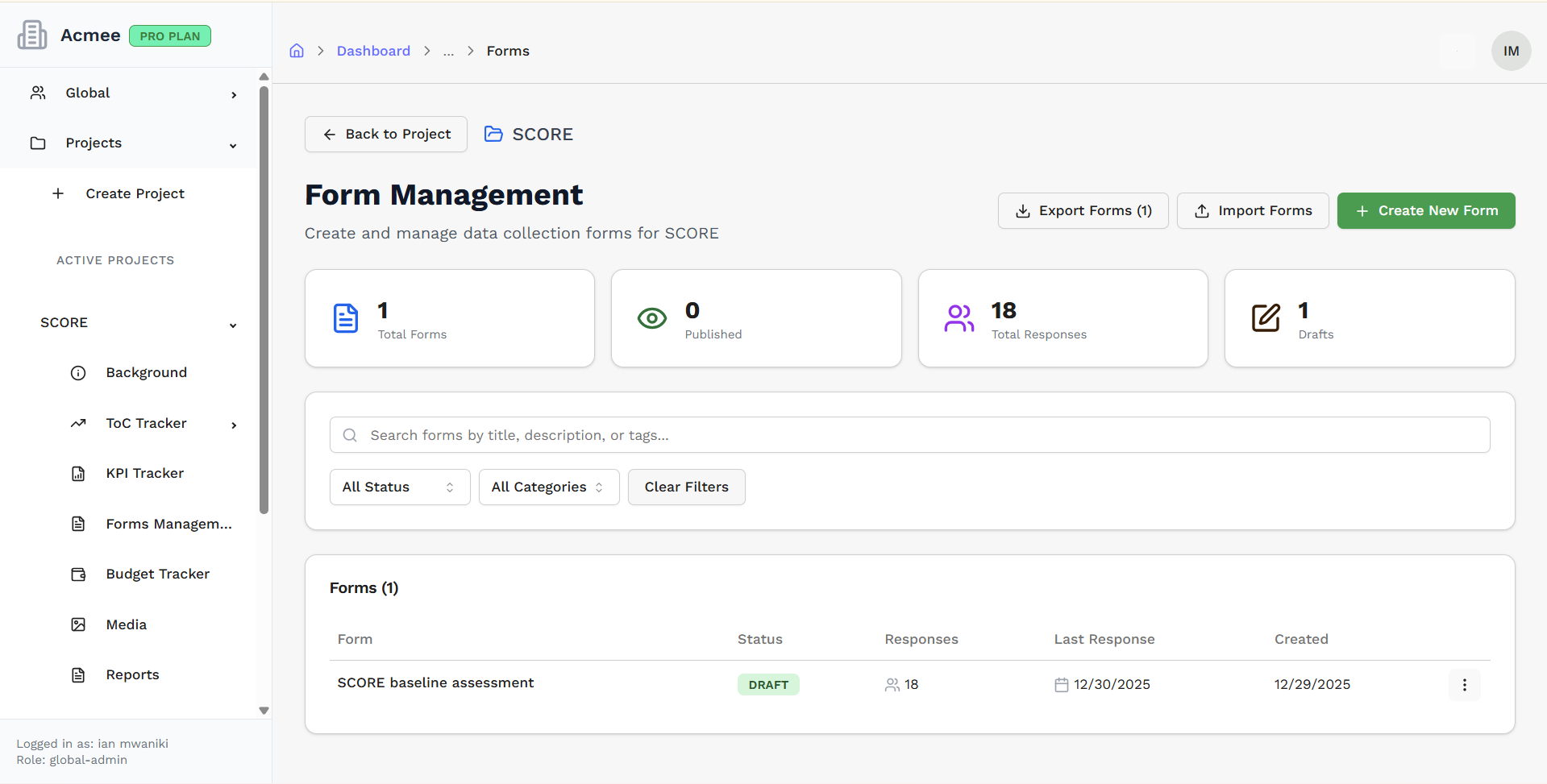Click the ToC Tracker trend icon
The width and height of the screenshot is (1547, 784).
point(78,423)
